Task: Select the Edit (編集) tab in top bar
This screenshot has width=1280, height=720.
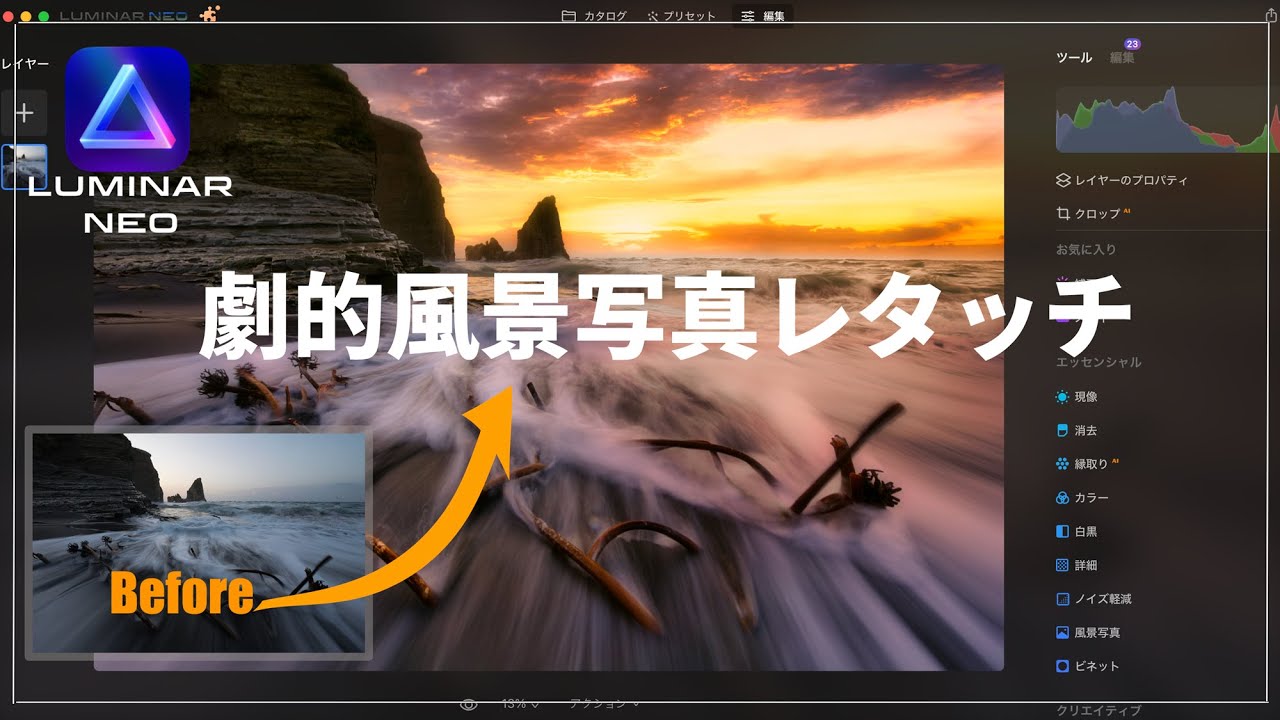Action: 763,16
